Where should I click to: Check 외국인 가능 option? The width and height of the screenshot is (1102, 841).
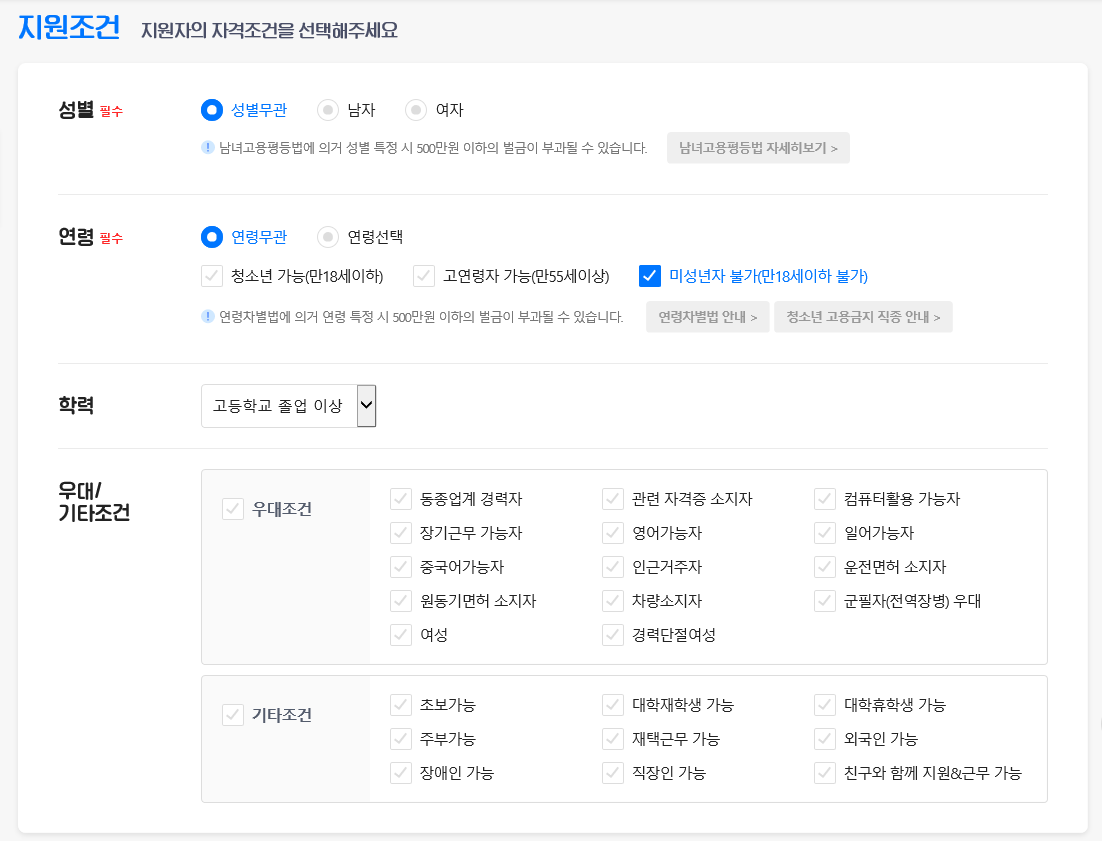coord(824,739)
